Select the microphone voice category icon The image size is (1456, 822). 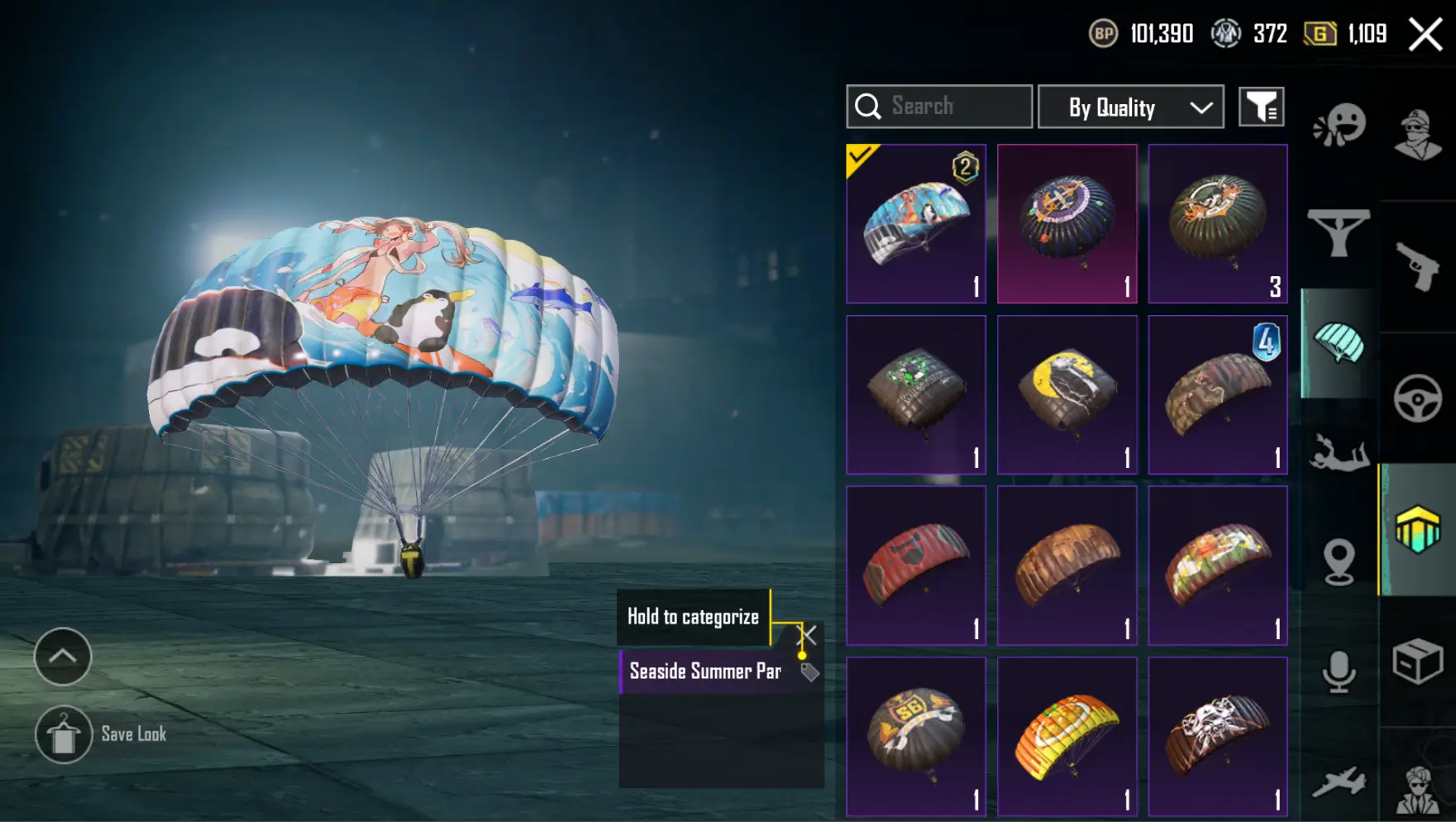coord(1339,671)
